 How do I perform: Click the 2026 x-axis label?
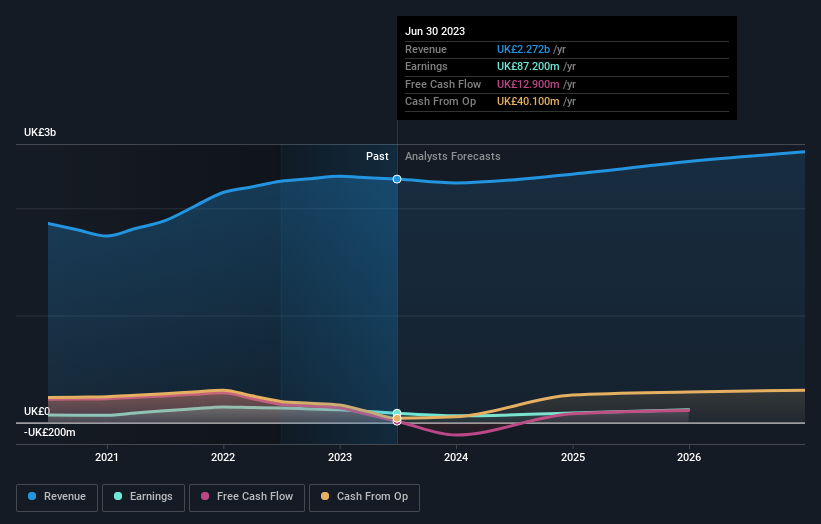pyautogui.click(x=689, y=457)
